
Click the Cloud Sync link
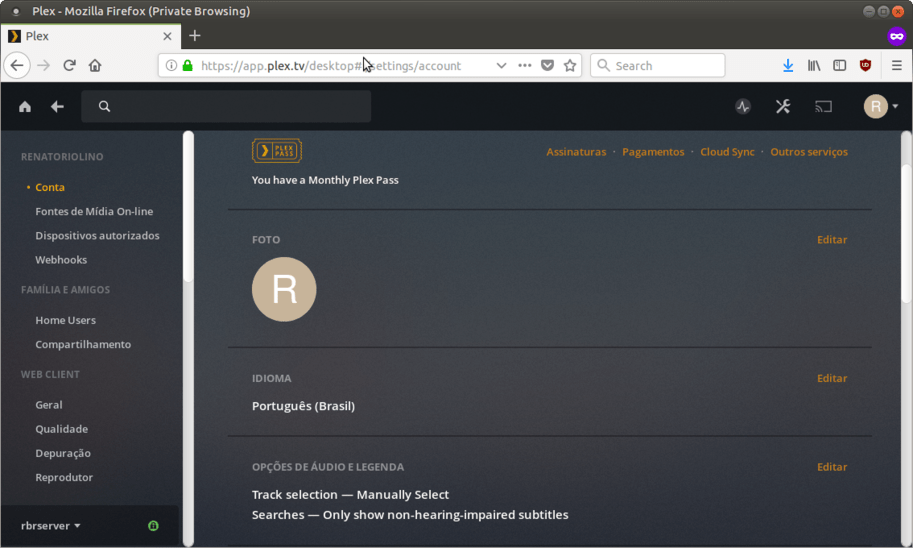click(727, 152)
